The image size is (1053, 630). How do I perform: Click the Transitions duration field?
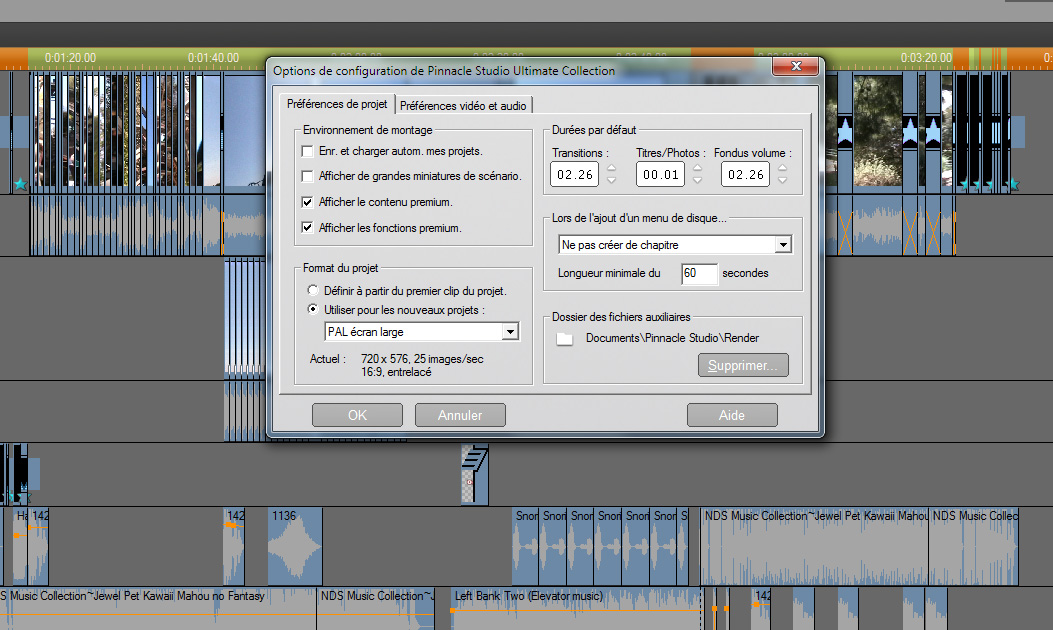click(x=575, y=175)
